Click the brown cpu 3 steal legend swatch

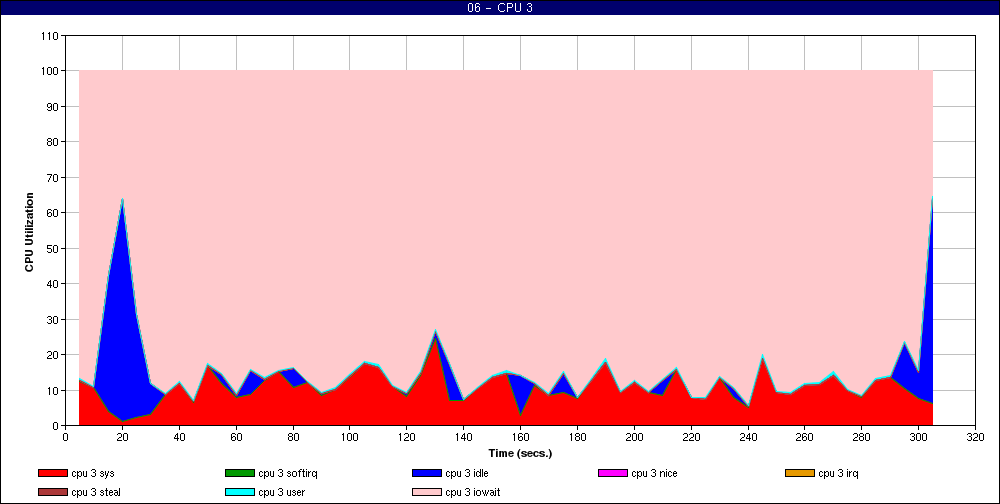pyautogui.click(x=52, y=493)
